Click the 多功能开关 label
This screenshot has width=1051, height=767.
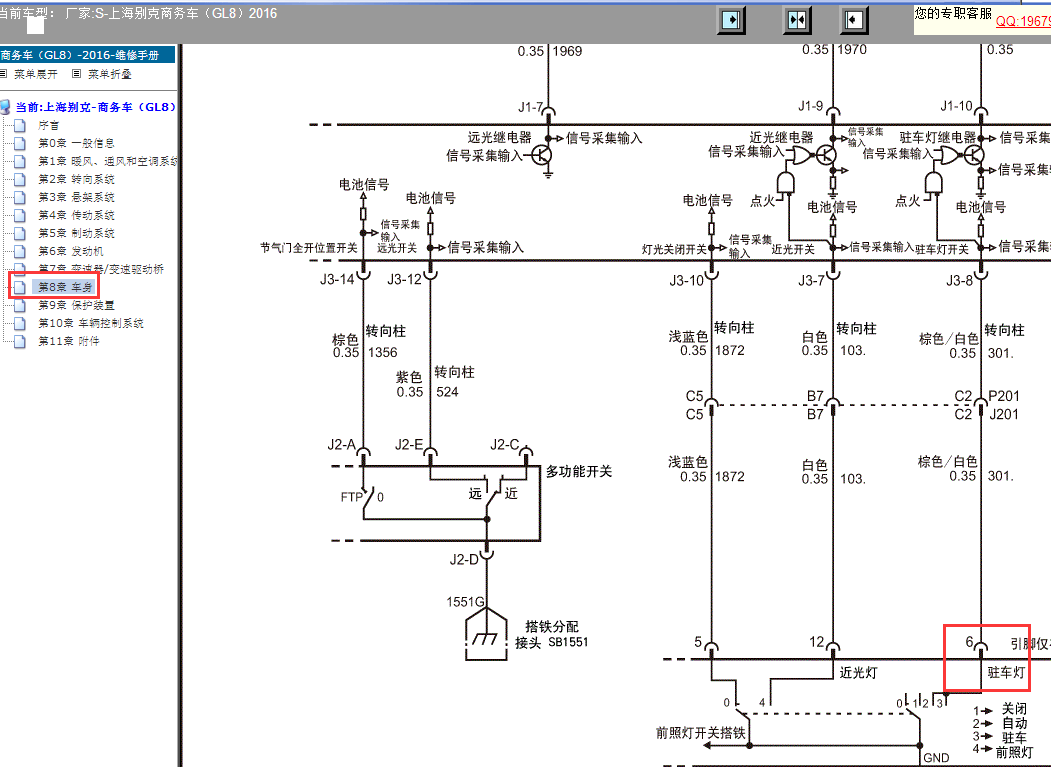[579, 471]
